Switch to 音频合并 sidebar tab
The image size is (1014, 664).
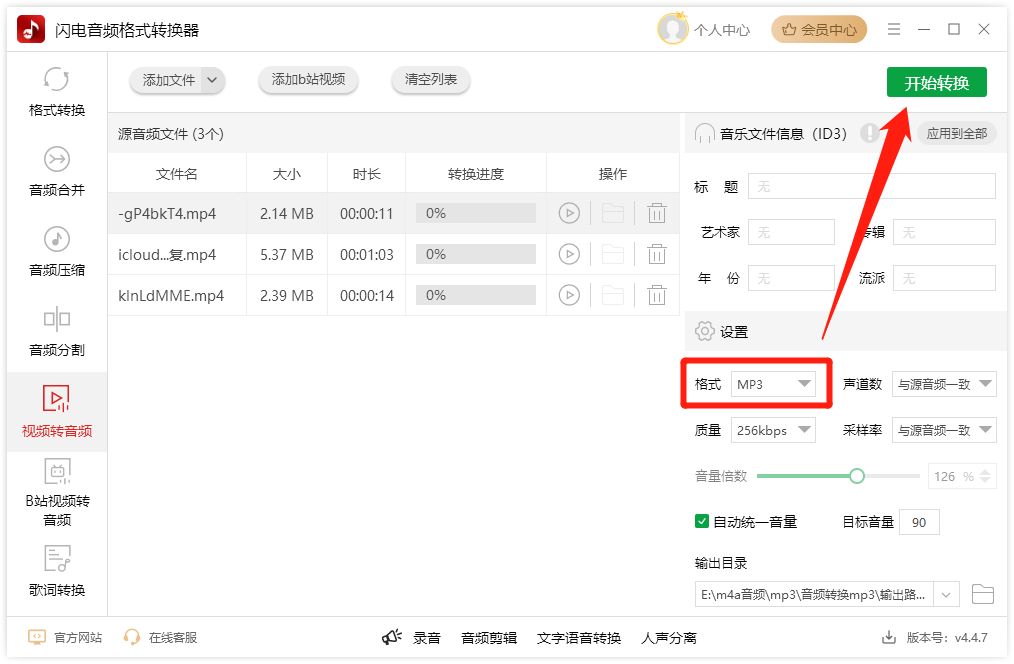(x=57, y=171)
